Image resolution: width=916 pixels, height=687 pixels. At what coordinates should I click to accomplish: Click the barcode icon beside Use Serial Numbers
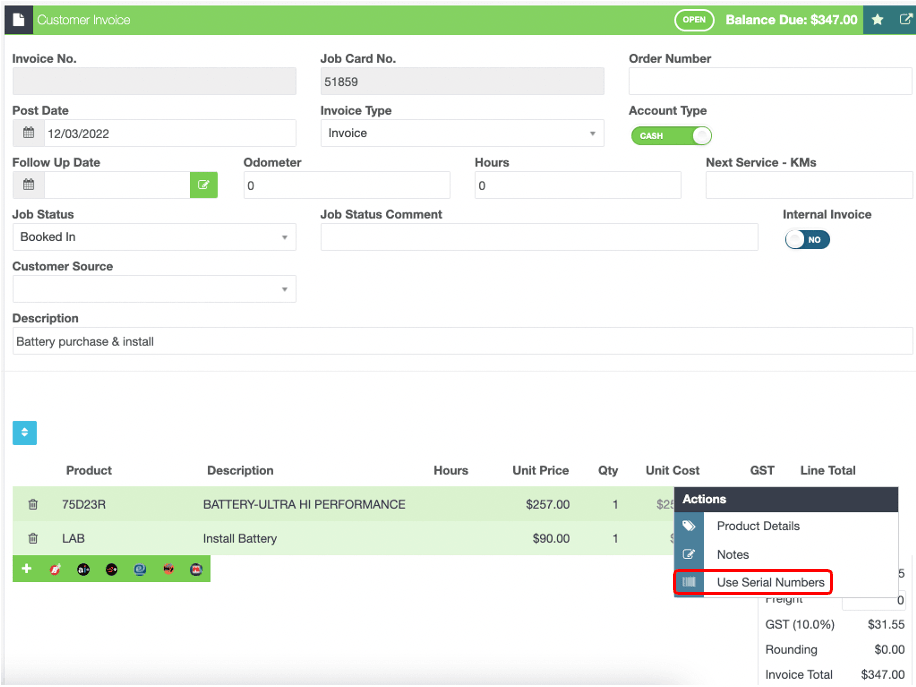[x=689, y=582]
